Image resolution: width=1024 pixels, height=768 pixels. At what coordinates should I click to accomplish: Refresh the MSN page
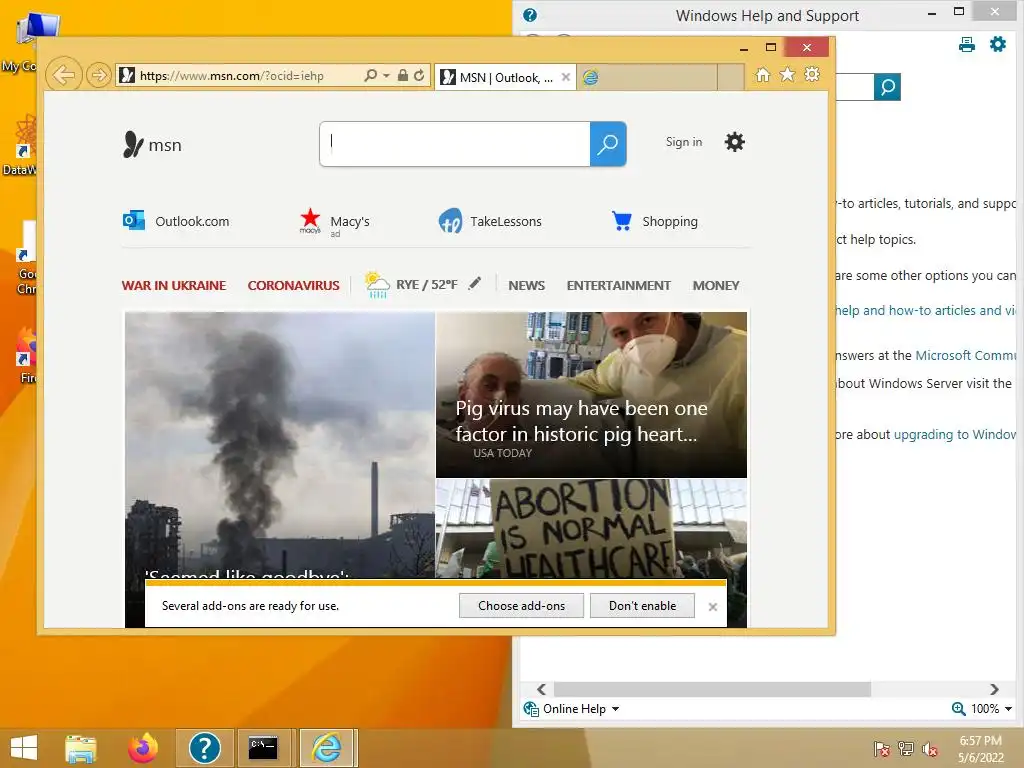tap(419, 76)
